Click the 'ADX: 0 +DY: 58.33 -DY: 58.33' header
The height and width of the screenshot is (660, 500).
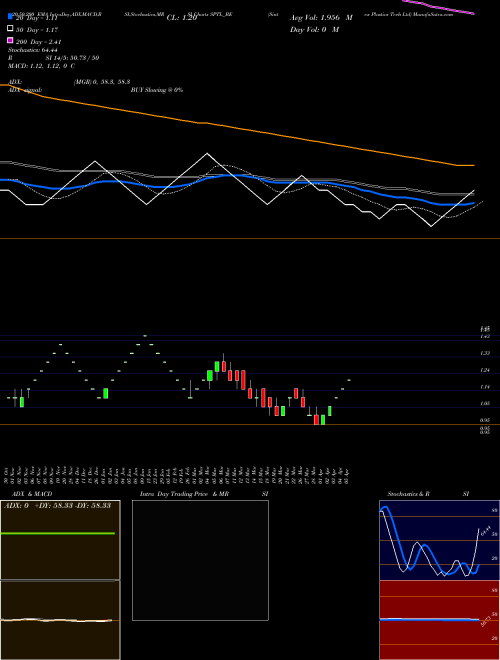57,505
